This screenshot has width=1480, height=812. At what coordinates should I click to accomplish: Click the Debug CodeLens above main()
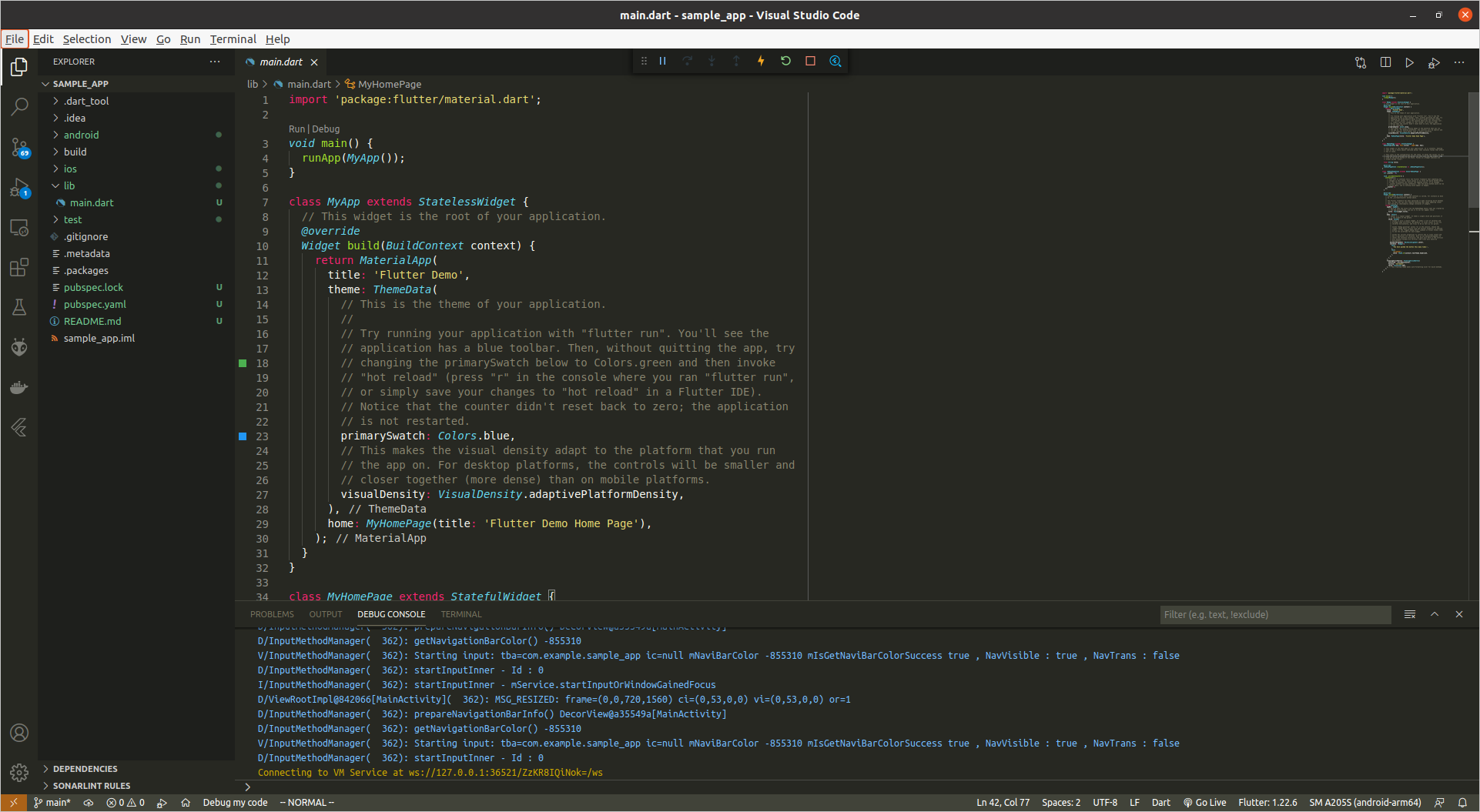[x=326, y=129]
